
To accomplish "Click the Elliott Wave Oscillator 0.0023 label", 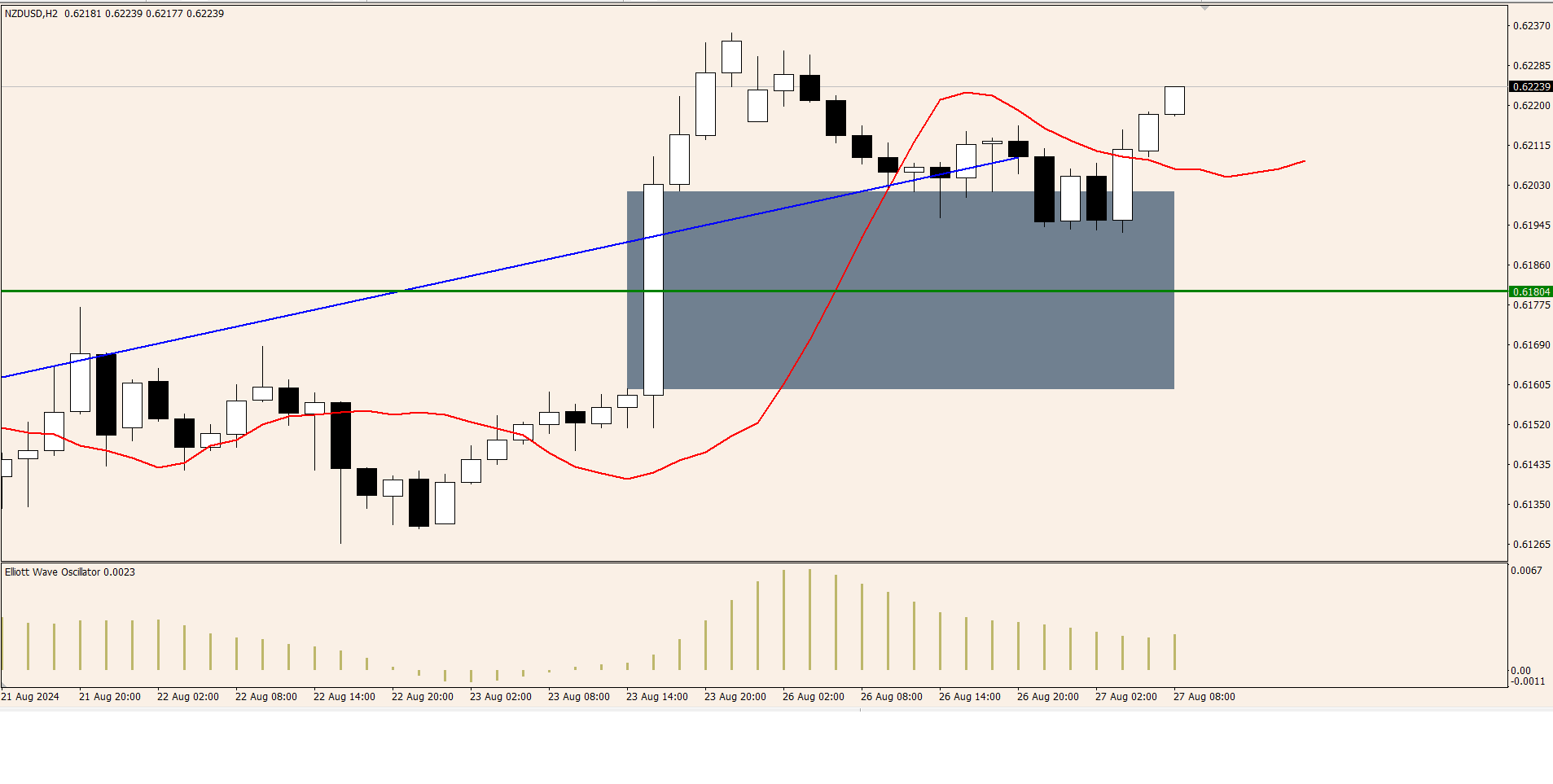I will (70, 572).
